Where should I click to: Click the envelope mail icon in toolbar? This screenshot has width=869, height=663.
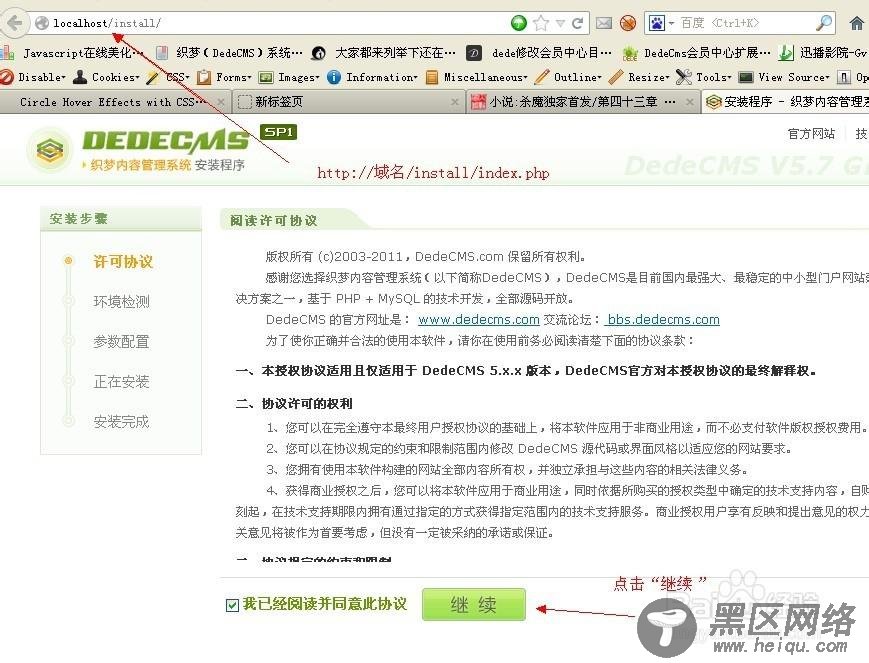tap(604, 23)
